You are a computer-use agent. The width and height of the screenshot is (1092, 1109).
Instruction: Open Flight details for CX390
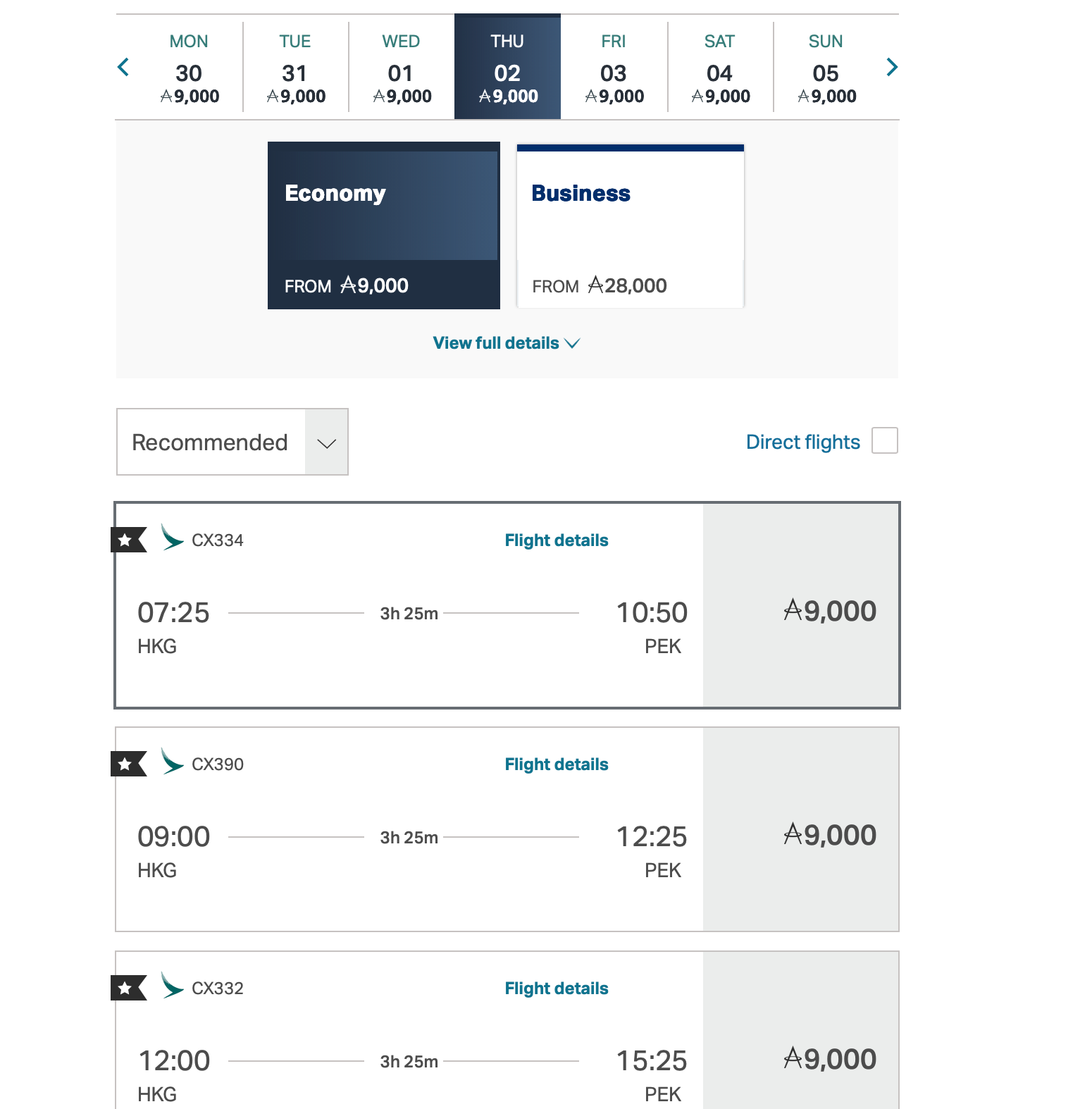[556, 764]
